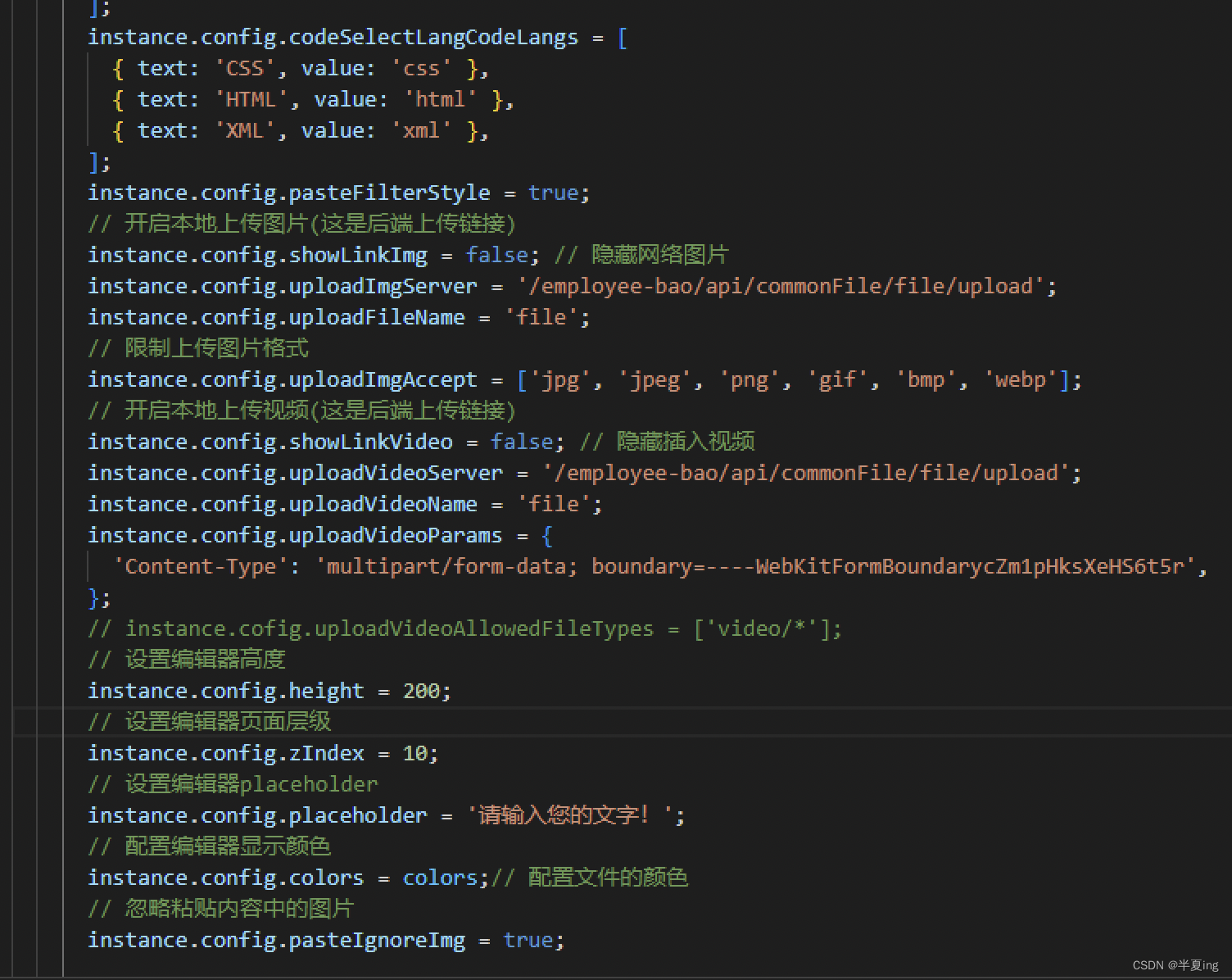Click the comment '开启本地上传图片(这是后端上传链接)'

301,225
